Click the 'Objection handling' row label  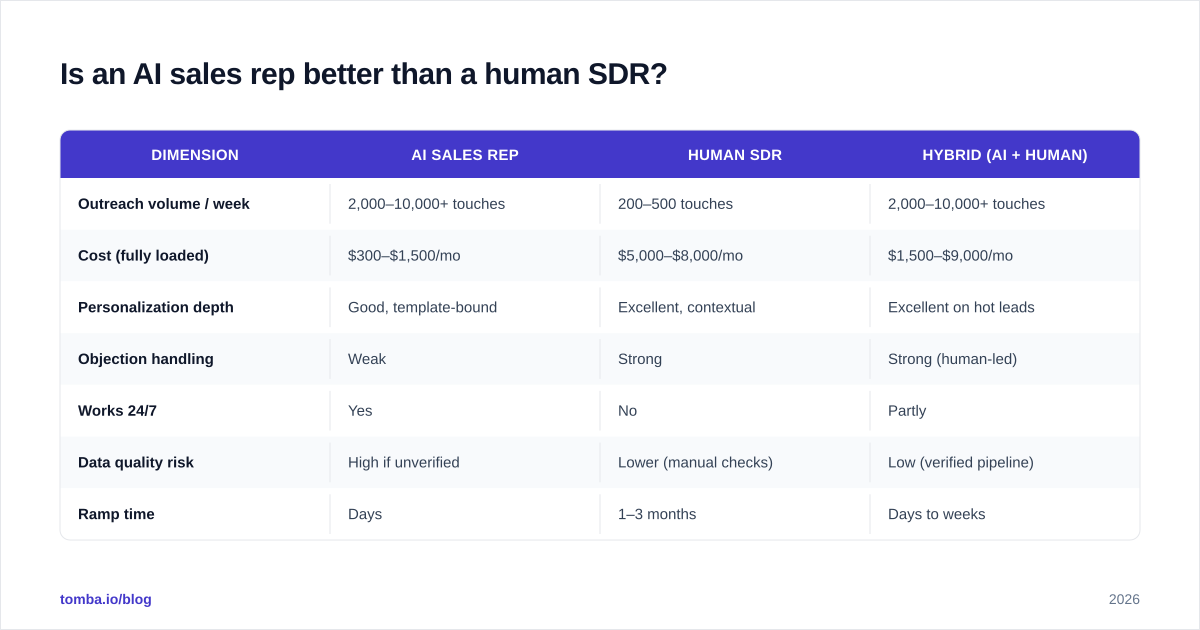(146, 359)
